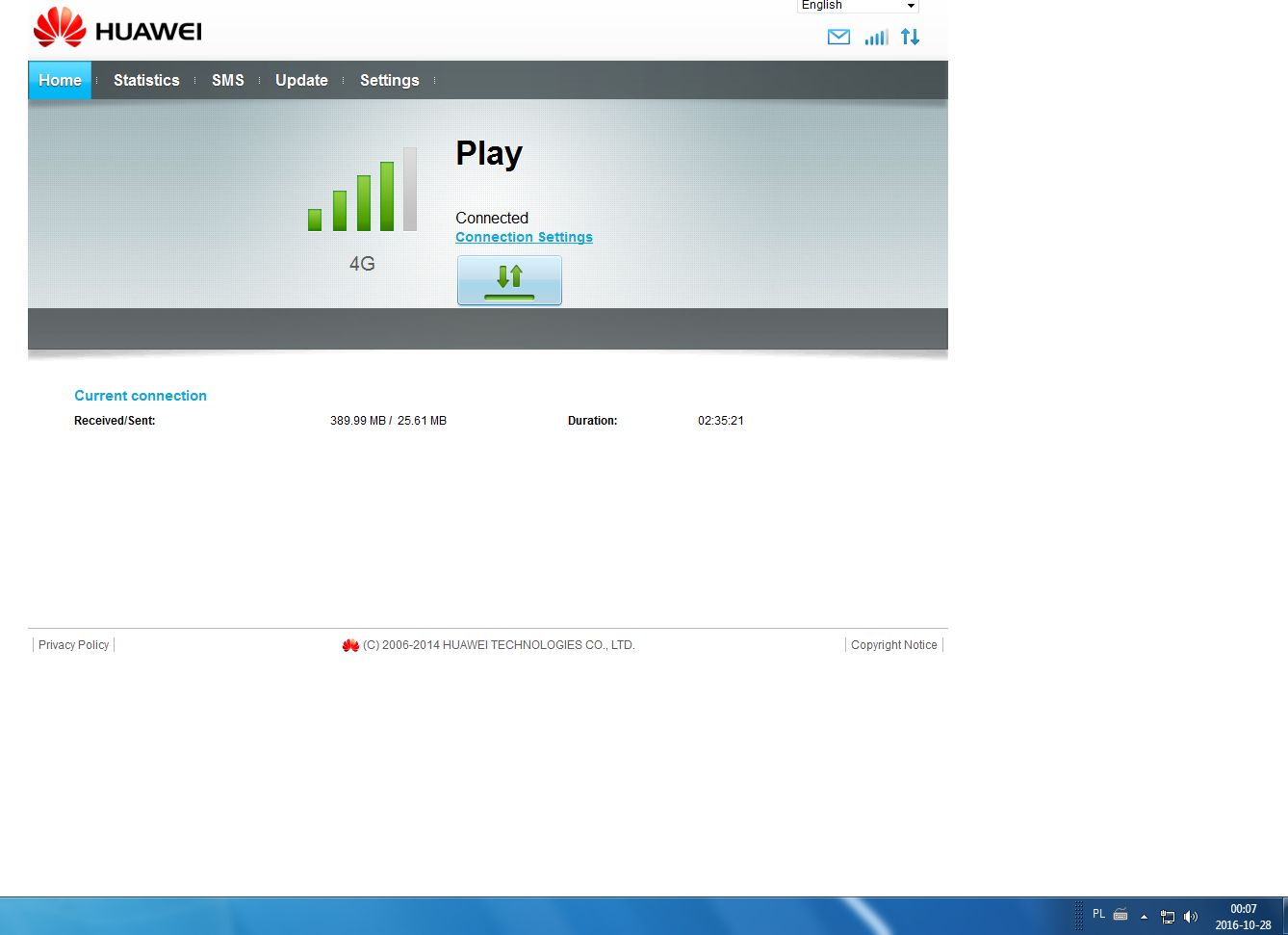Click the small Huawei logo in footer
Viewport: 1288px width, 935px height.
click(350, 645)
